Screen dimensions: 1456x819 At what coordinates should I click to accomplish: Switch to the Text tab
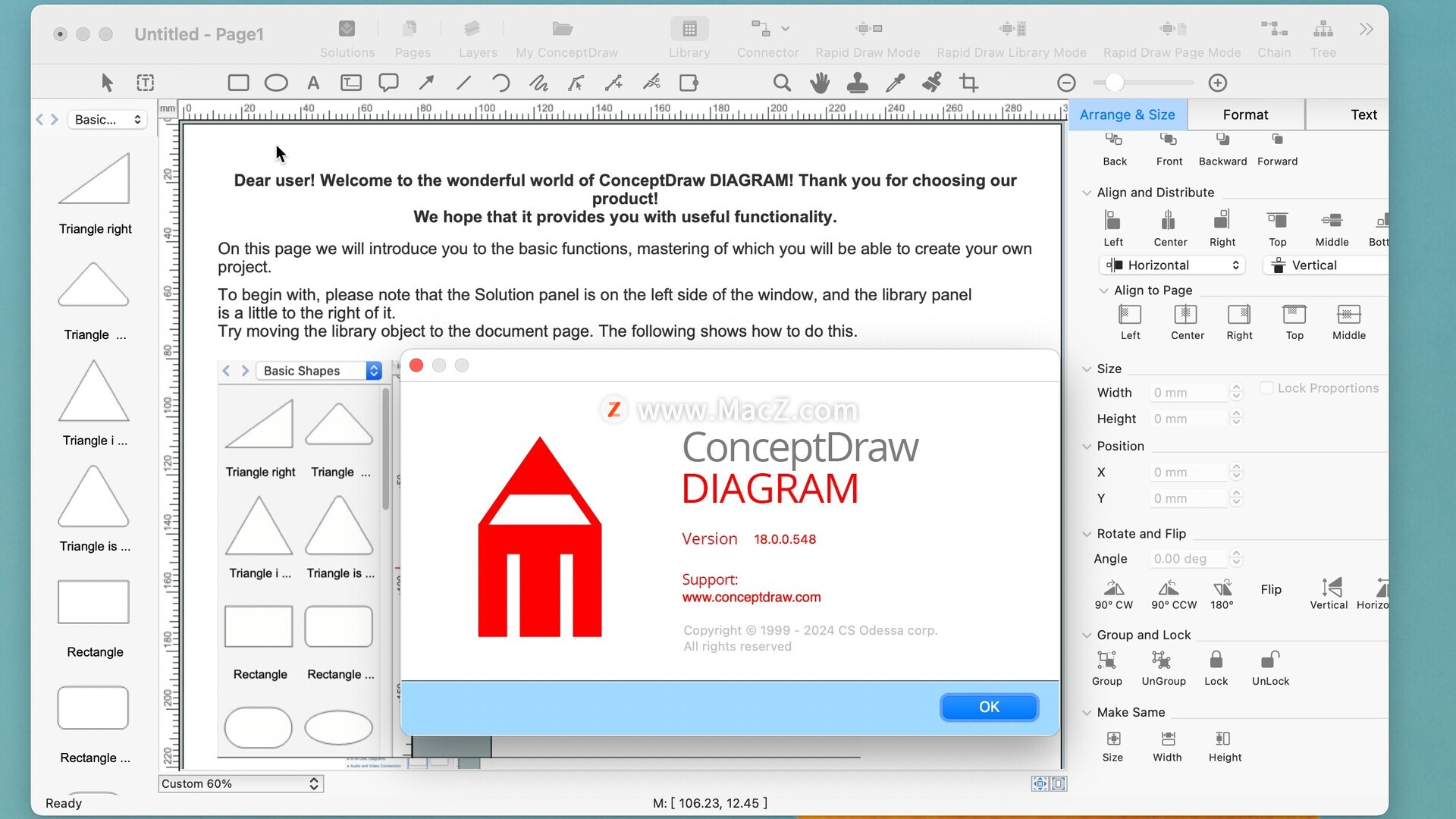(1363, 115)
